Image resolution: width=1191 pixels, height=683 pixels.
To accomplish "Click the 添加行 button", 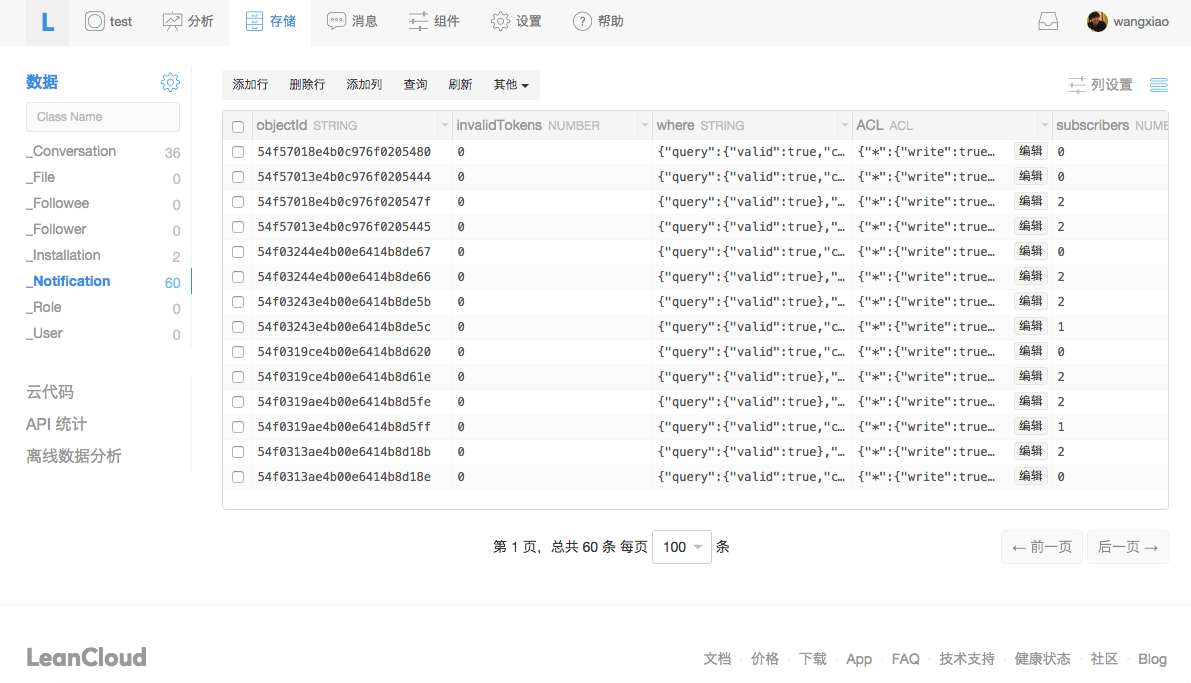I will [x=250, y=85].
